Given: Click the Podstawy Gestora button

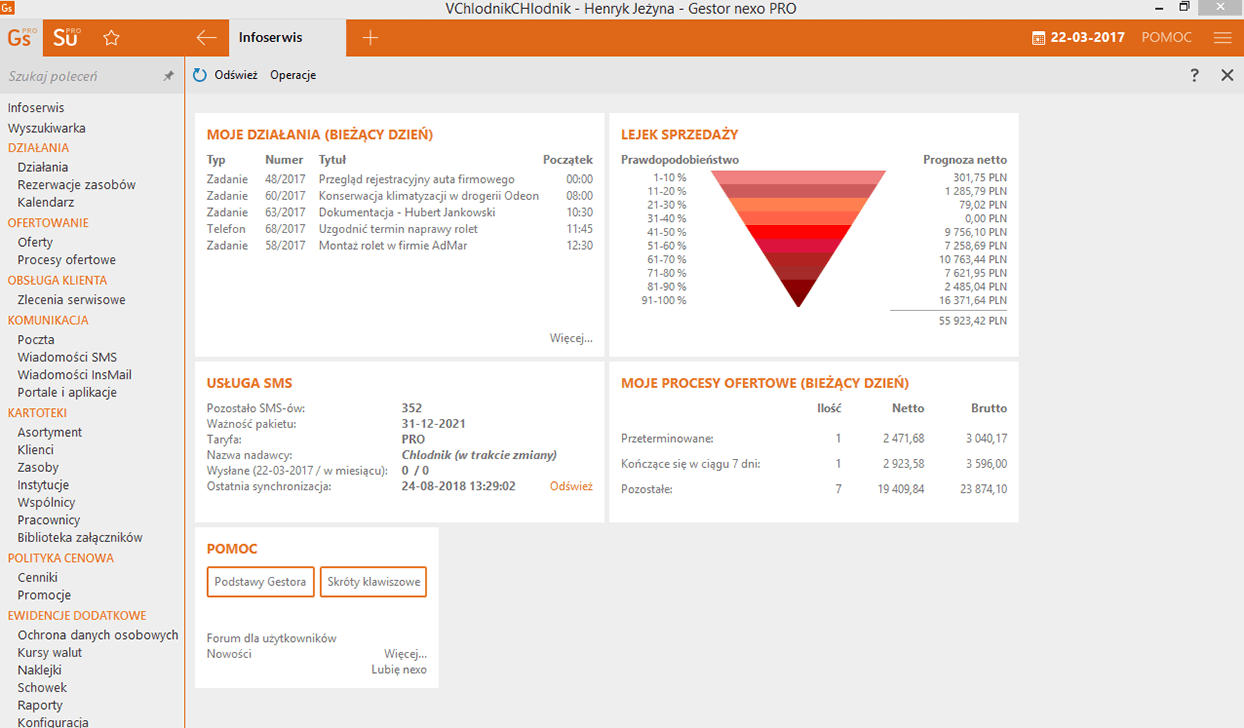Looking at the screenshot, I should point(260,582).
